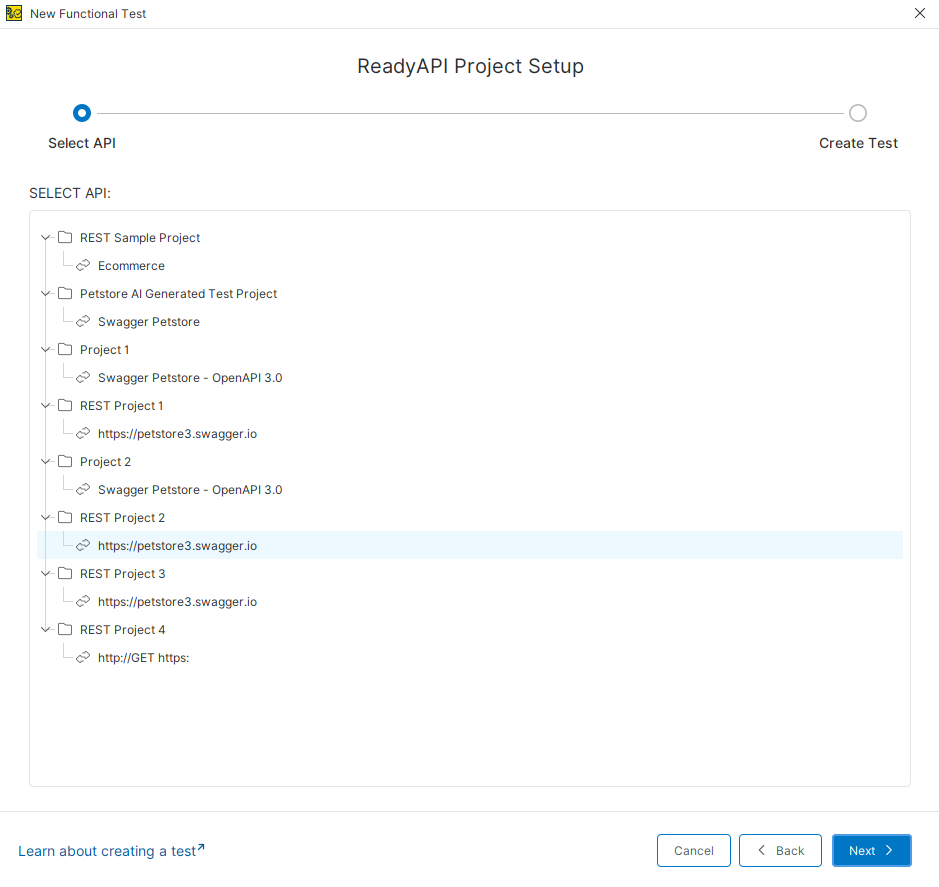The height and width of the screenshot is (887, 939).
Task: Select the Project 2 label
Action: pyautogui.click(x=105, y=462)
